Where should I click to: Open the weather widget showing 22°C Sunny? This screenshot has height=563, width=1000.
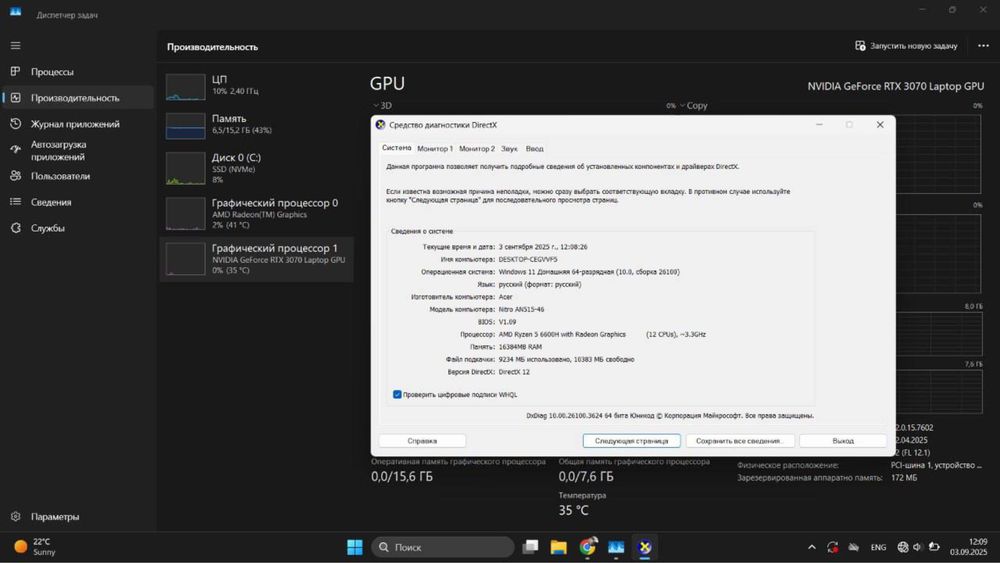36,547
